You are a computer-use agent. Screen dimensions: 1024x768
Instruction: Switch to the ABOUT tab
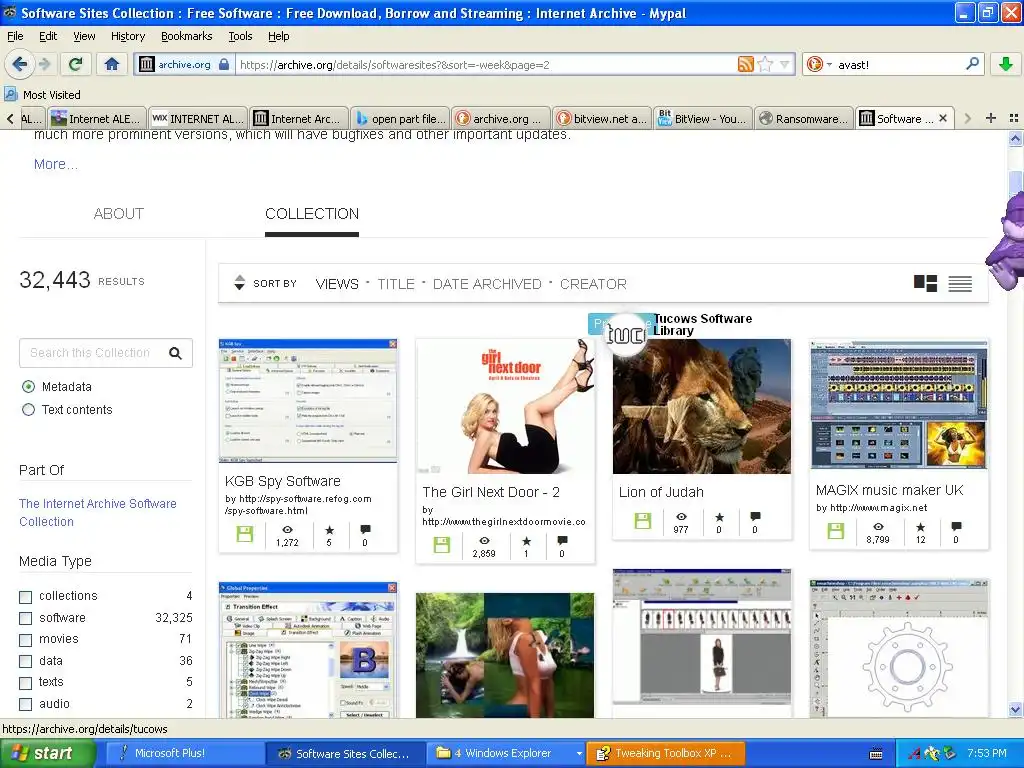click(x=118, y=214)
